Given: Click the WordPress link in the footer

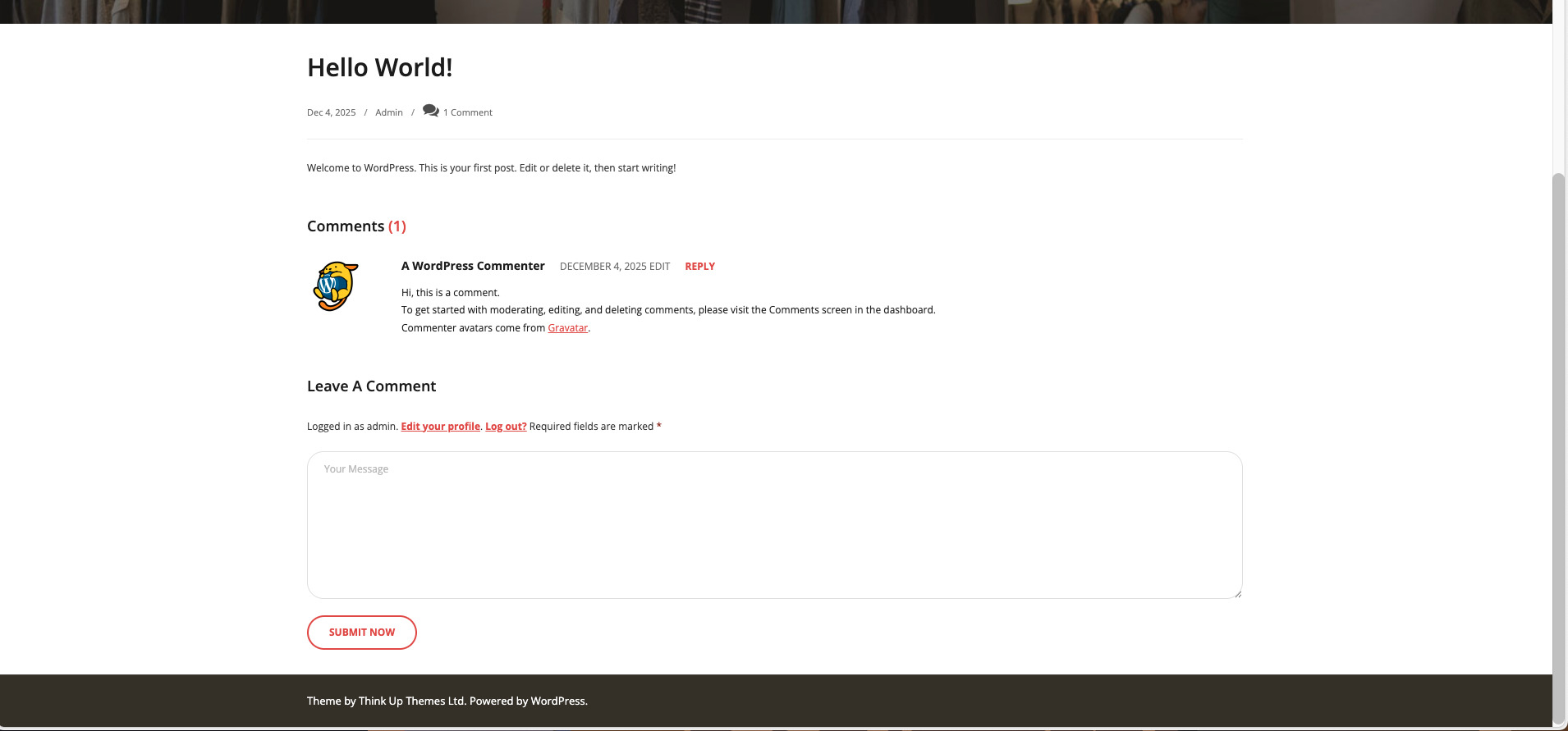Looking at the screenshot, I should (x=557, y=701).
